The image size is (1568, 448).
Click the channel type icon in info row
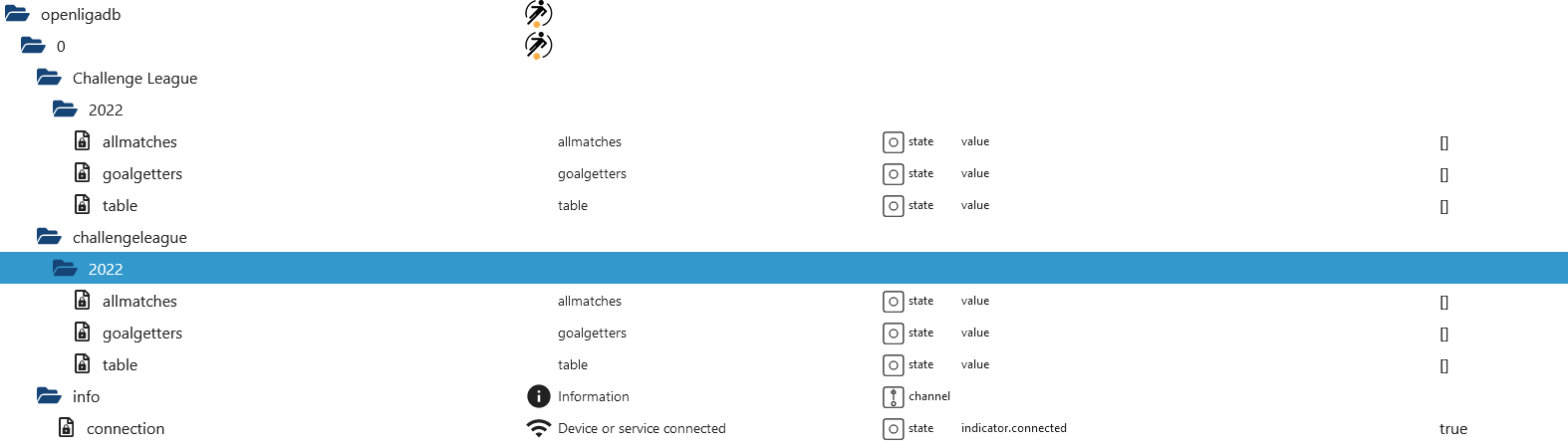click(893, 396)
